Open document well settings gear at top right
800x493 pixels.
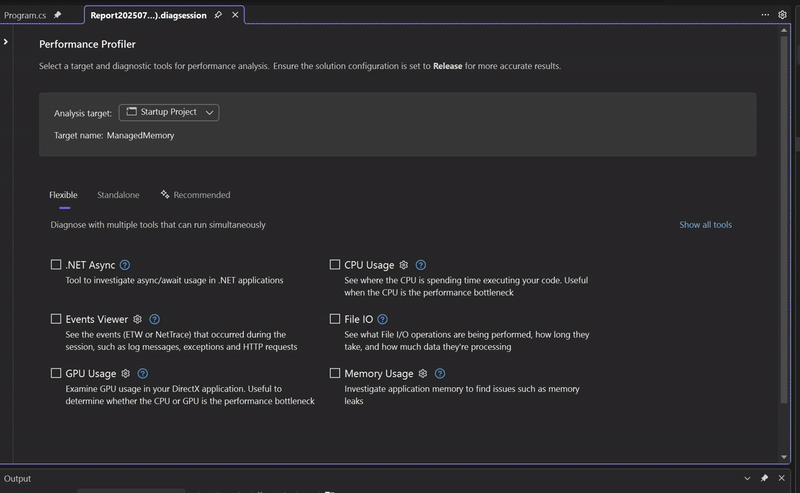782,14
